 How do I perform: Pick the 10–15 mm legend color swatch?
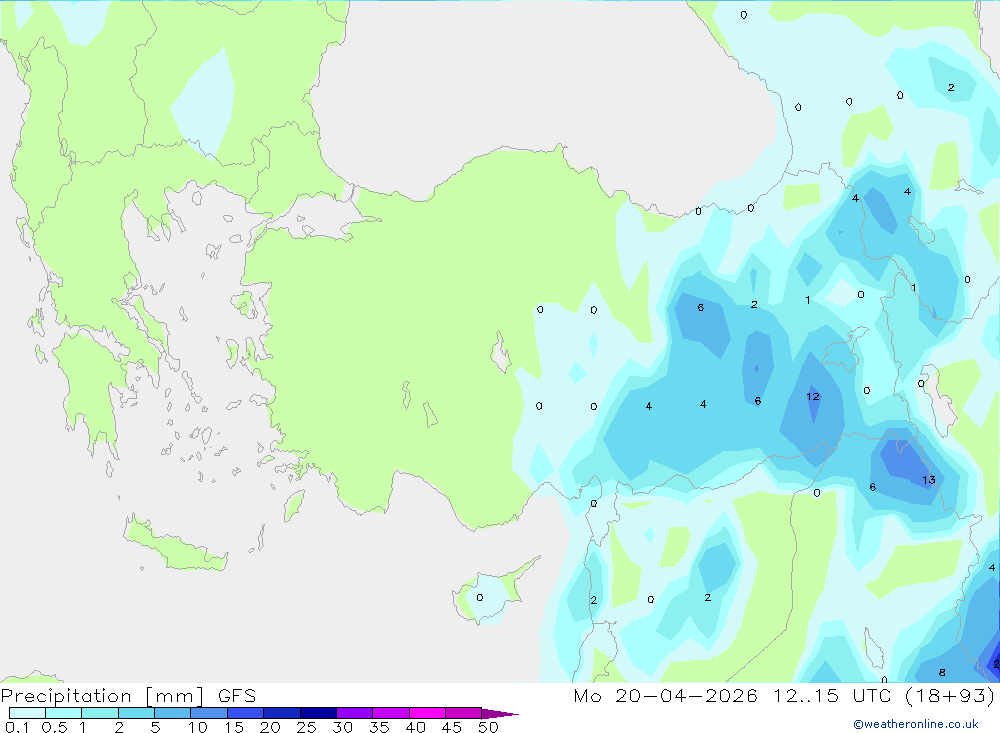209,713
